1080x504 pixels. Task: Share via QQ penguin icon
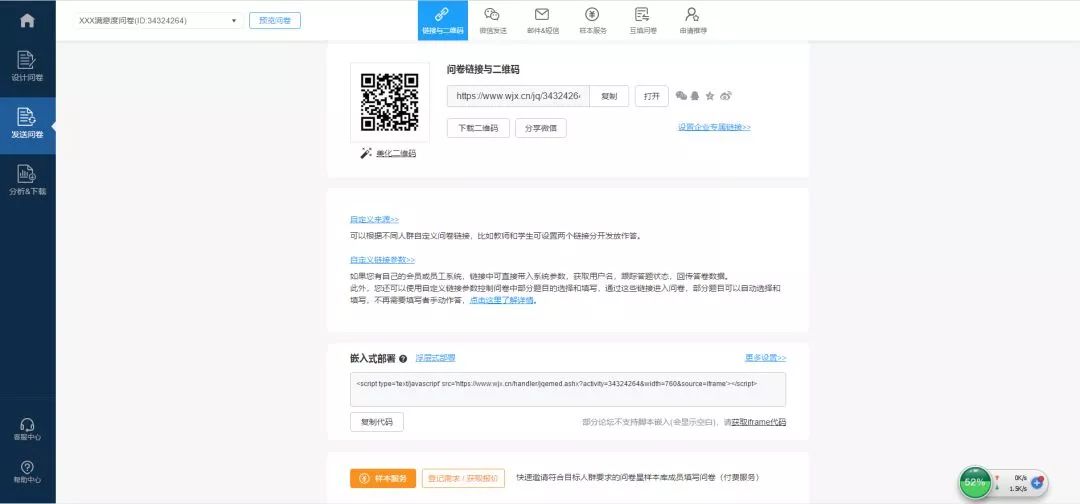coord(695,96)
